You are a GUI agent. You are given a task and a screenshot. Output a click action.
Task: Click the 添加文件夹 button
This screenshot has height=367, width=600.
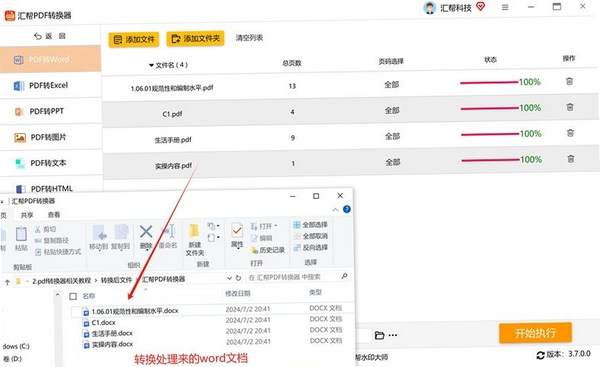tap(195, 39)
